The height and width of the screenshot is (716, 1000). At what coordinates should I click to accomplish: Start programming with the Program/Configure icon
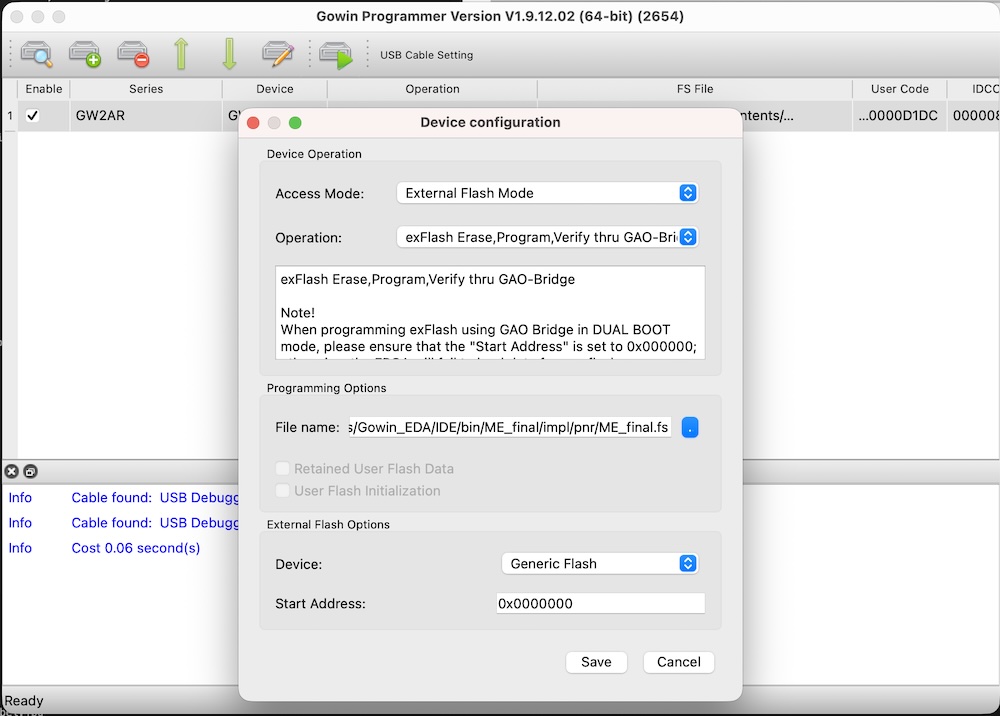pos(336,54)
